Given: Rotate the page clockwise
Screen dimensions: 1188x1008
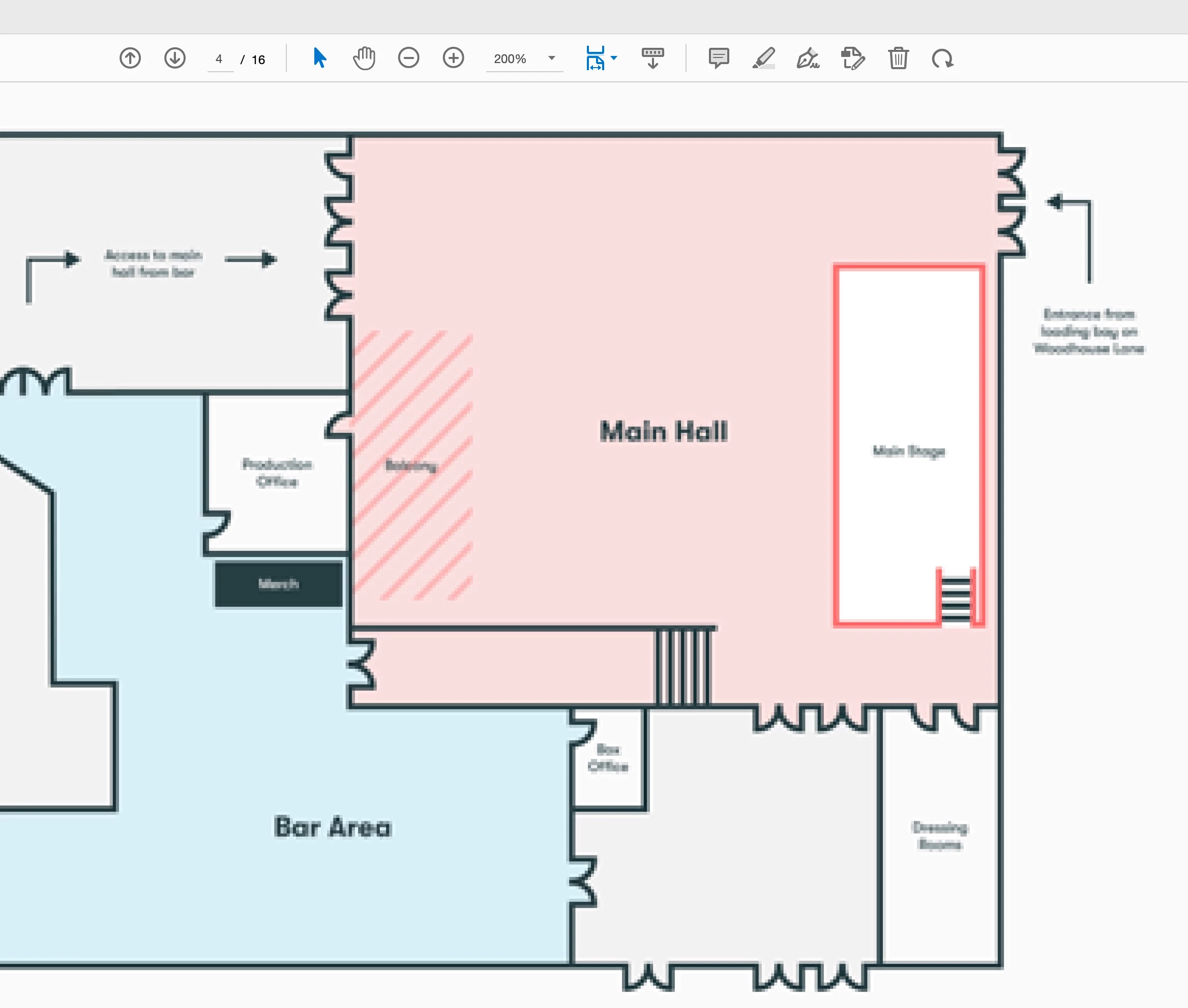Looking at the screenshot, I should [942, 58].
